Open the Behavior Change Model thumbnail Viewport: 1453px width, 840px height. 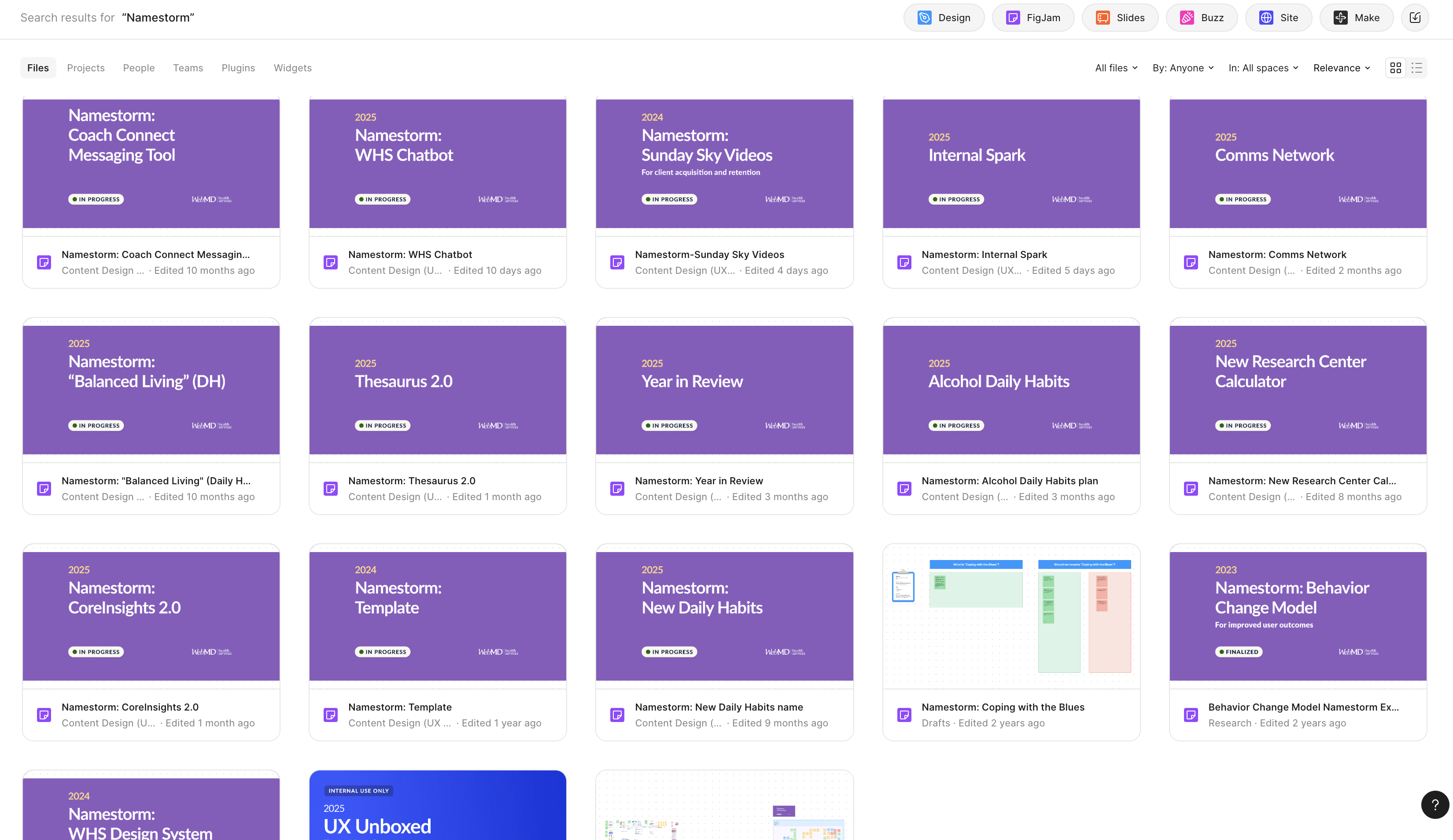[1298, 616]
